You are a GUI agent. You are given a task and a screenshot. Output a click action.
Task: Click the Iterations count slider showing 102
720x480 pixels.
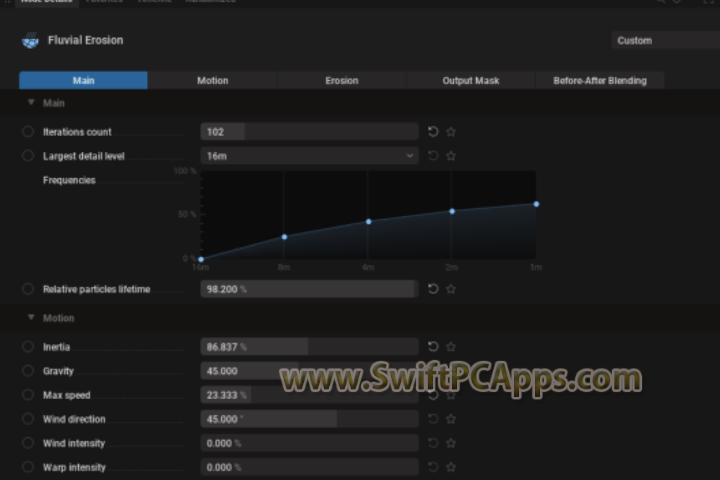click(309, 132)
